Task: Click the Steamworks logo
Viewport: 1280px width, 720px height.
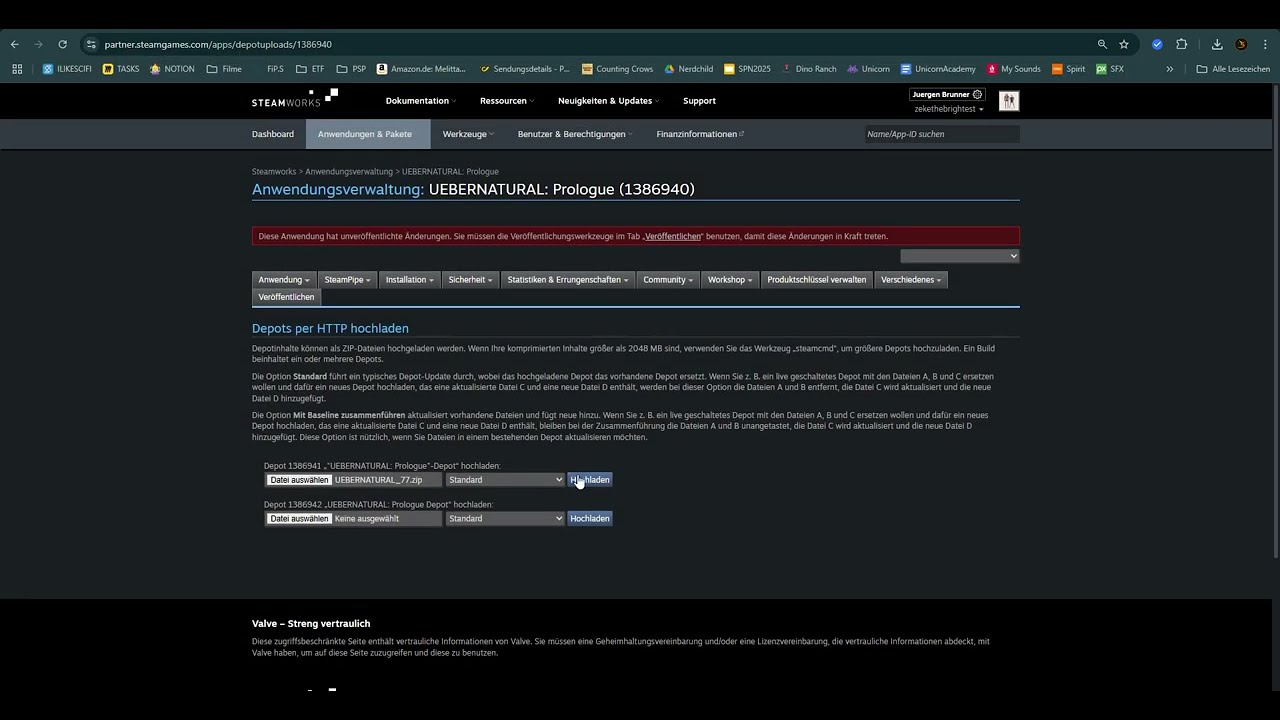Action: [295, 97]
